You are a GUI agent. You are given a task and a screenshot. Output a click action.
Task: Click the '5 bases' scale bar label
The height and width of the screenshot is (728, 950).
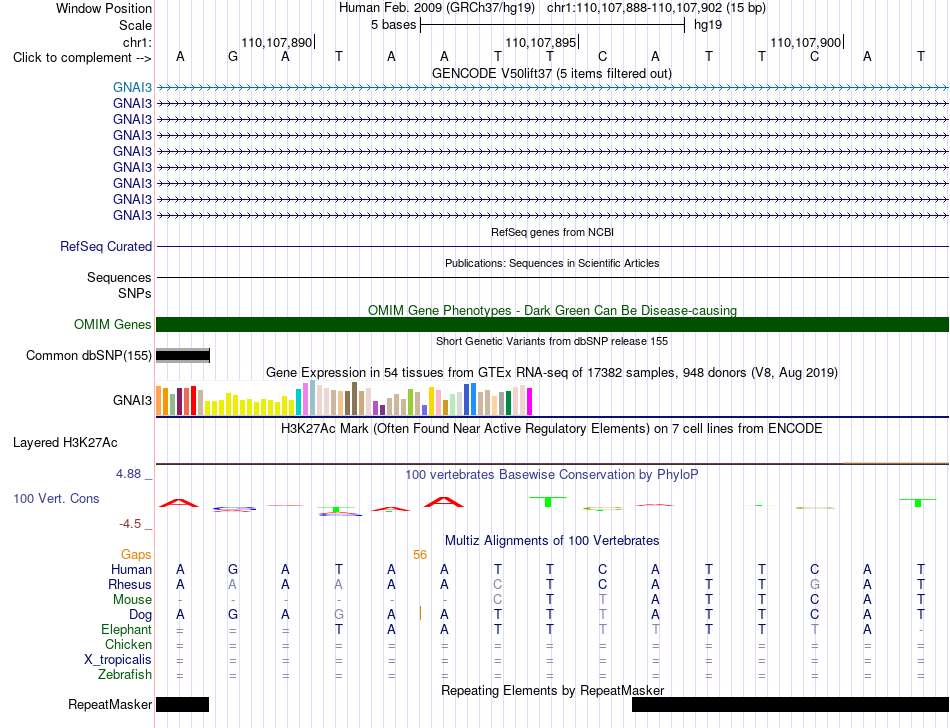(x=394, y=25)
